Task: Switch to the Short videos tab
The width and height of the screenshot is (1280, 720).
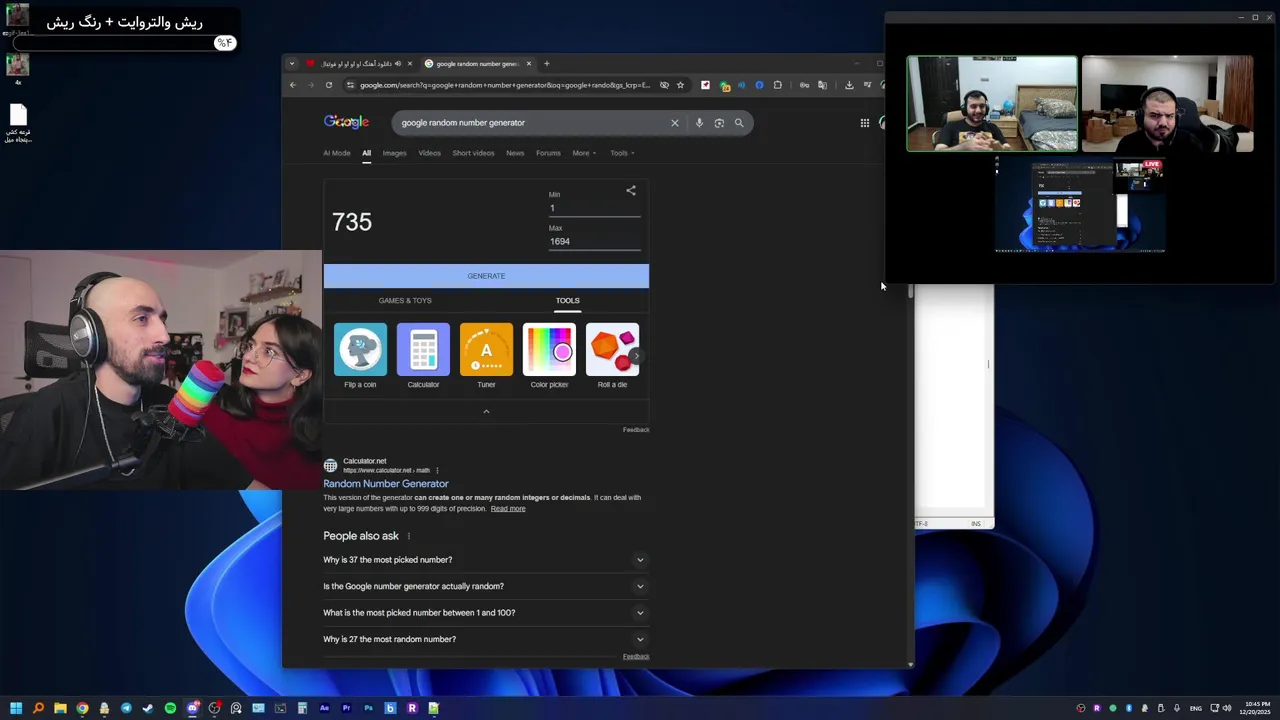Action: point(473,153)
